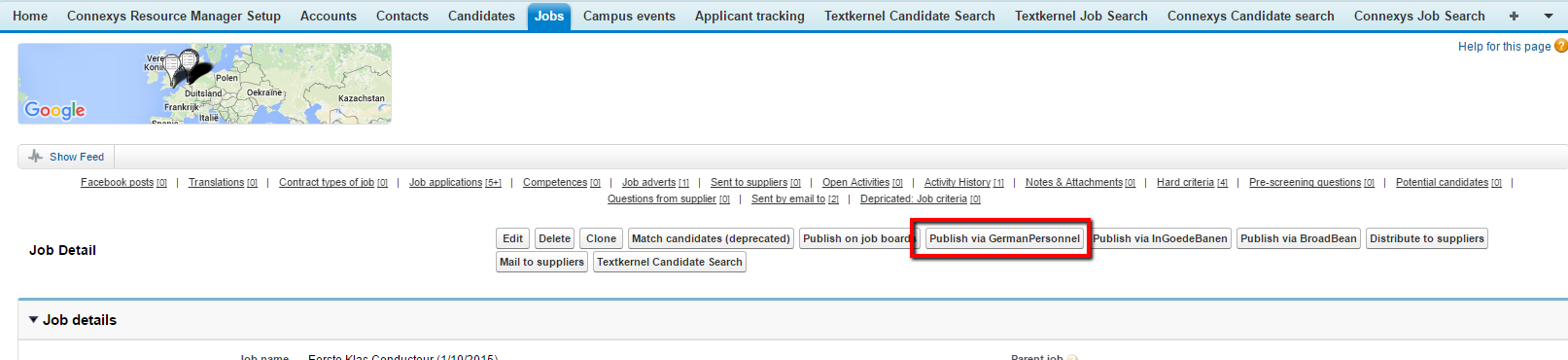Open the Applicant tracking tab
This screenshot has height=360, width=1568.
[x=749, y=16]
